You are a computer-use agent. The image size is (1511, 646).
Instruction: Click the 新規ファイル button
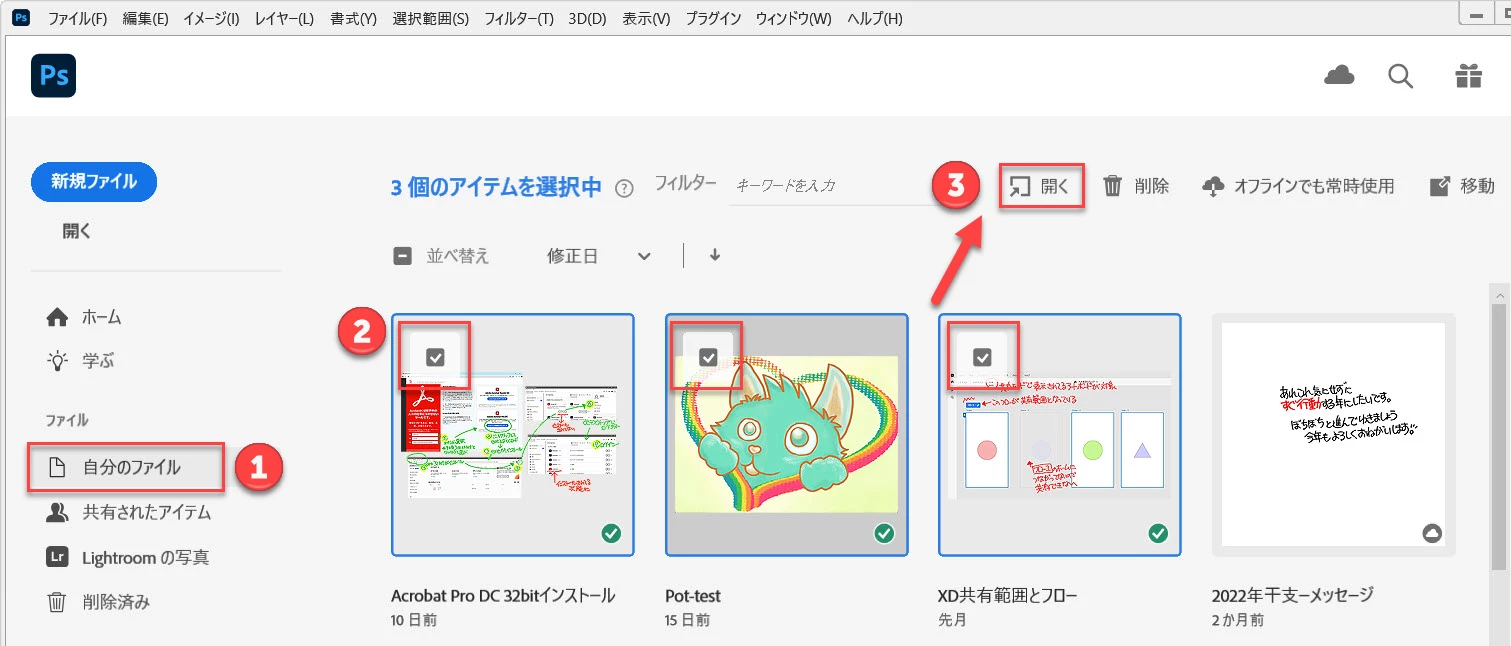pyautogui.click(x=94, y=182)
